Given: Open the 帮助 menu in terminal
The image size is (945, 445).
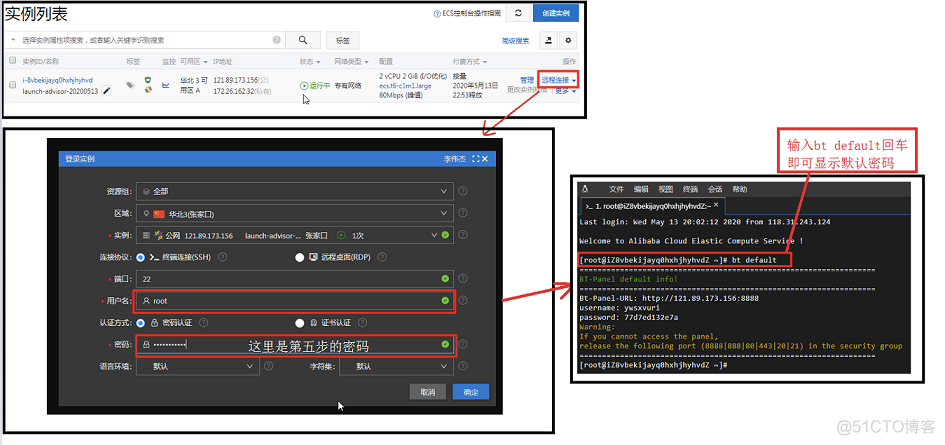Looking at the screenshot, I should [739, 189].
